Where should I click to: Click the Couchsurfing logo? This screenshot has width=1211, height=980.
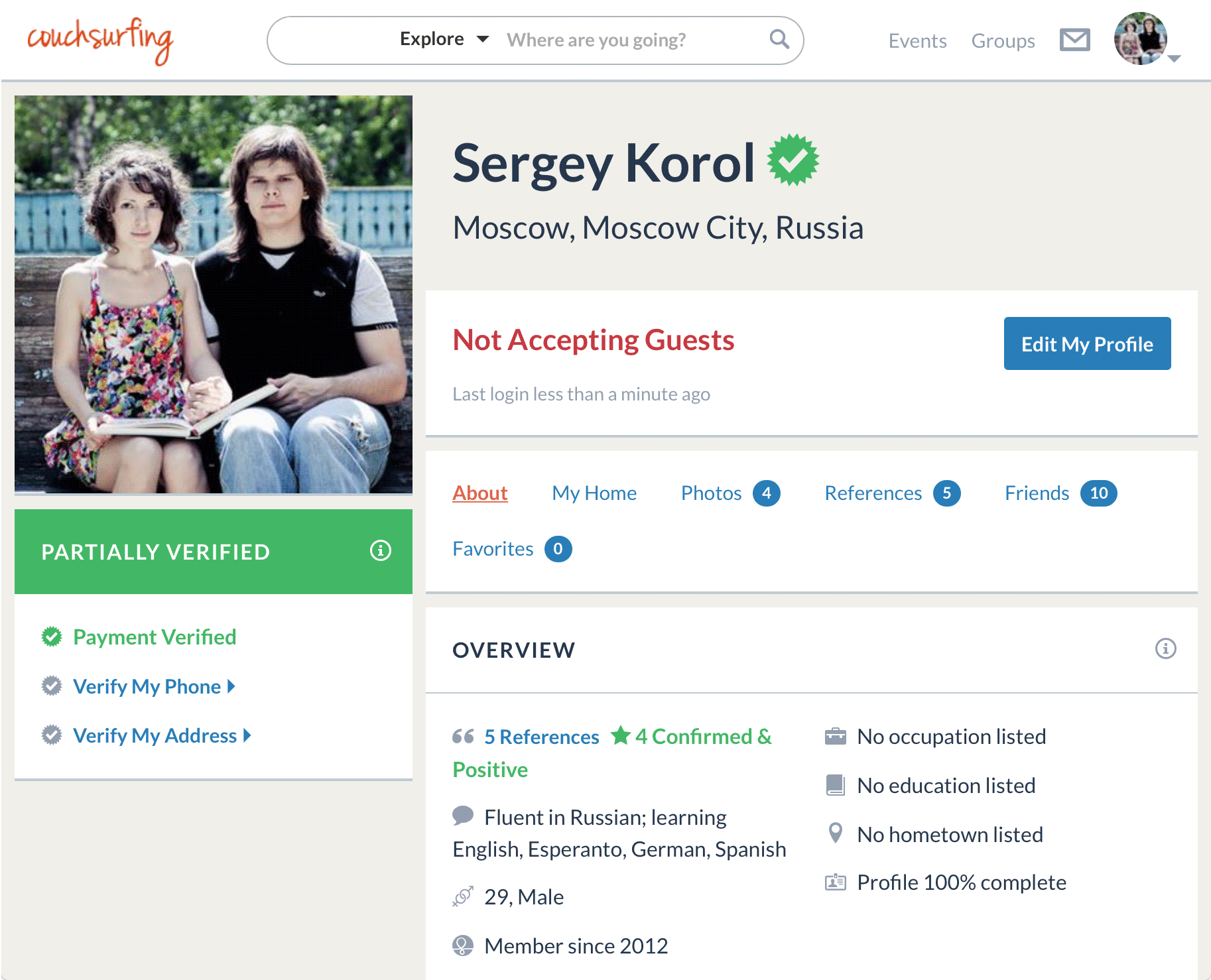pos(100,40)
